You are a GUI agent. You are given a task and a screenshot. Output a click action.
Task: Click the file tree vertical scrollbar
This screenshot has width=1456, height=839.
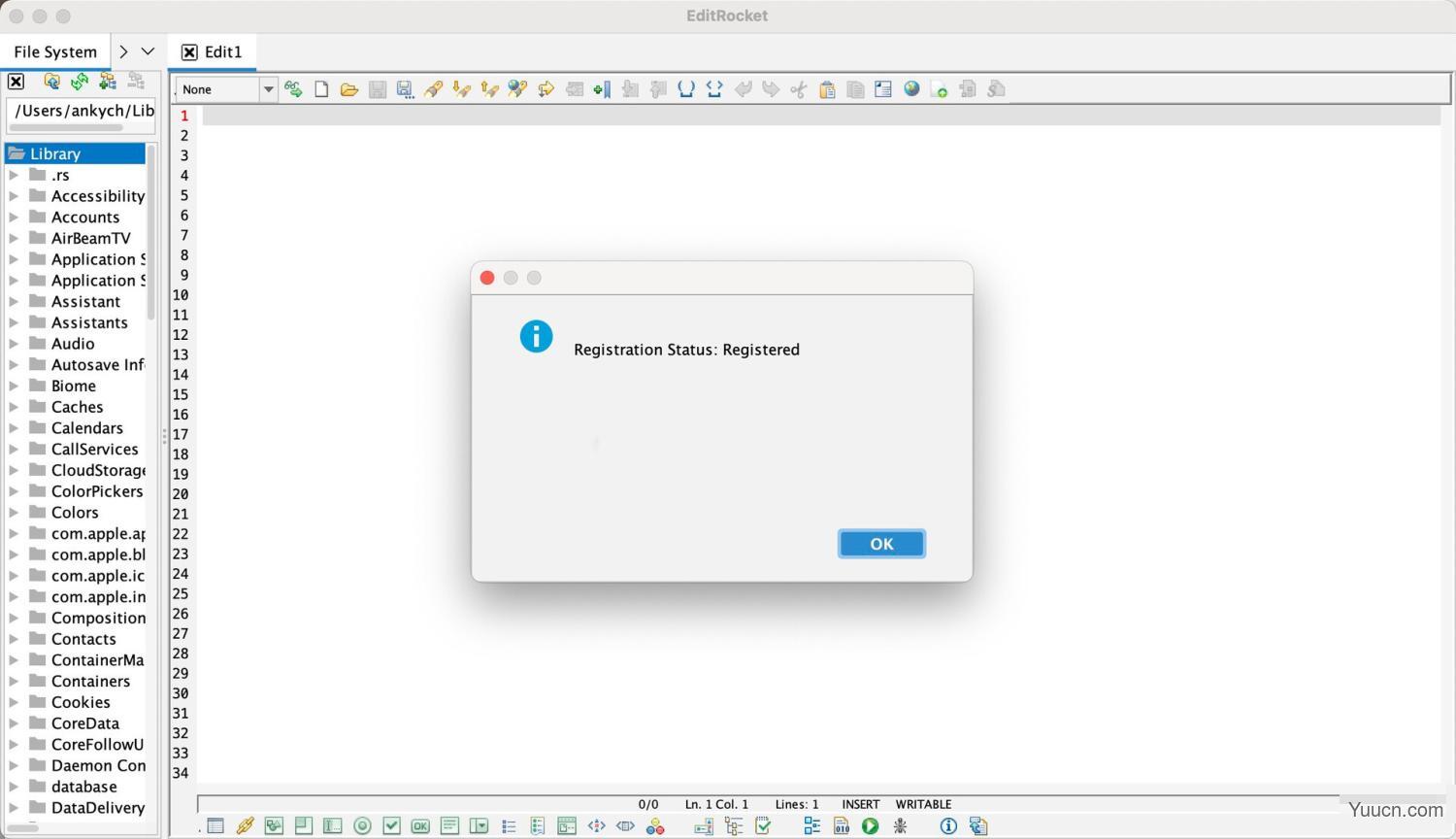tap(151, 233)
